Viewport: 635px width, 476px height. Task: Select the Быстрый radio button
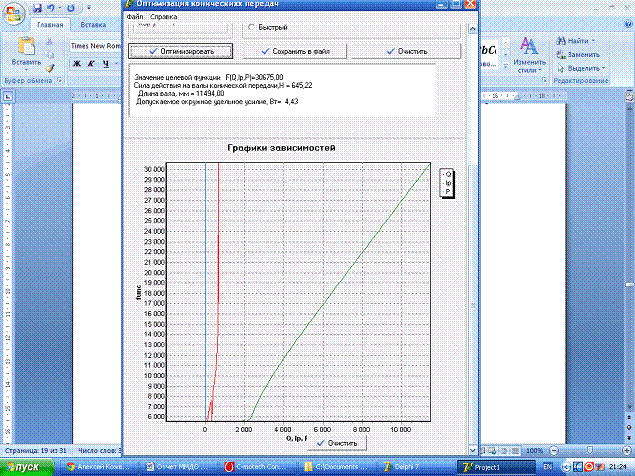tap(249, 27)
